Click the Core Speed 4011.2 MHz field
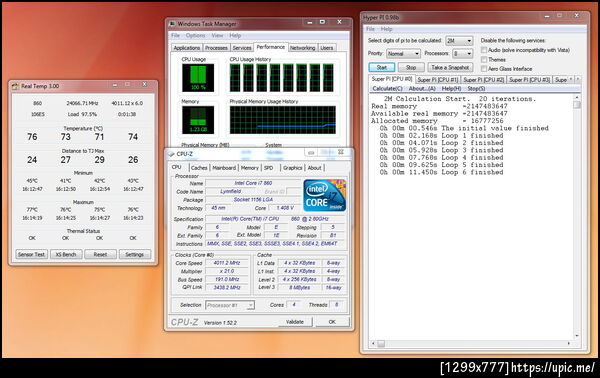The height and width of the screenshot is (378, 600). 227,263
